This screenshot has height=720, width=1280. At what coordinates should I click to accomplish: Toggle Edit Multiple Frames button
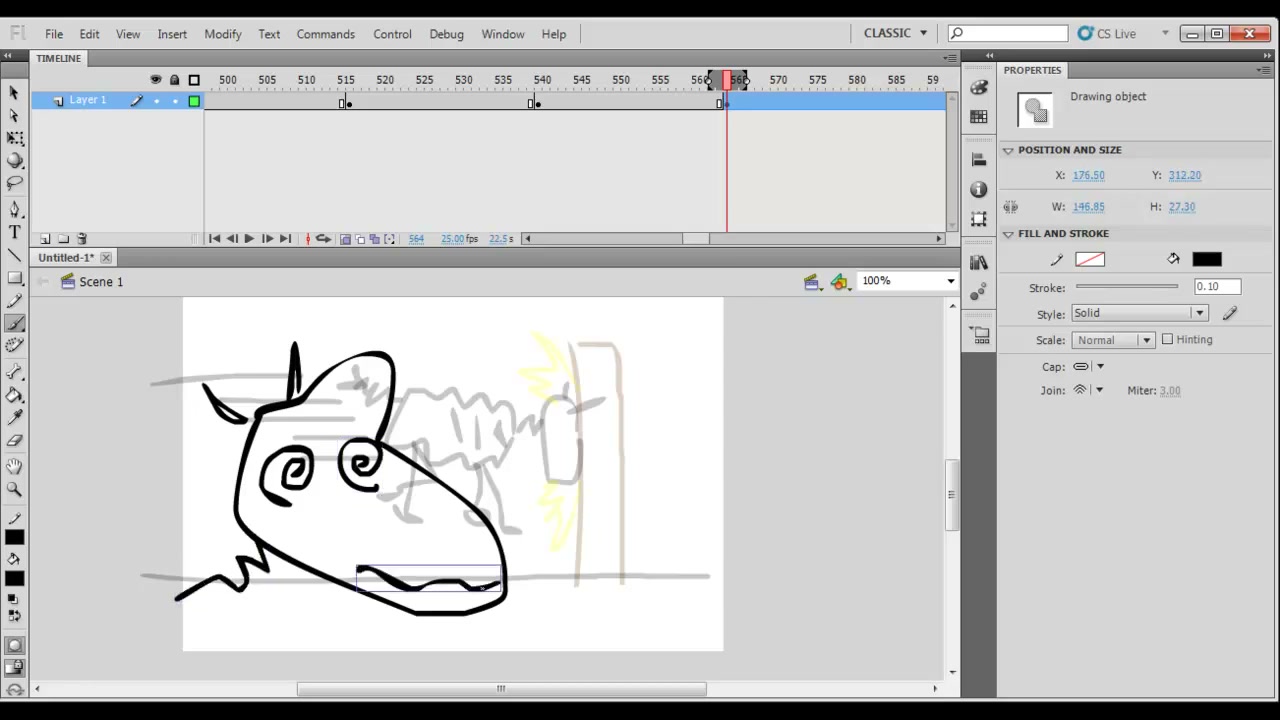374,239
